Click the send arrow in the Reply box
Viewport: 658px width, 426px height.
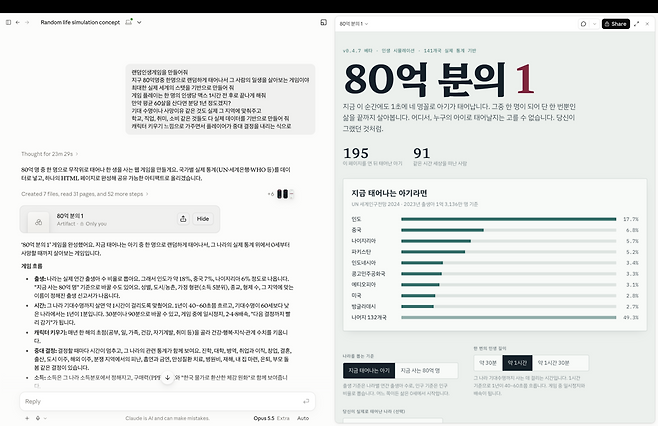[x=306, y=402]
